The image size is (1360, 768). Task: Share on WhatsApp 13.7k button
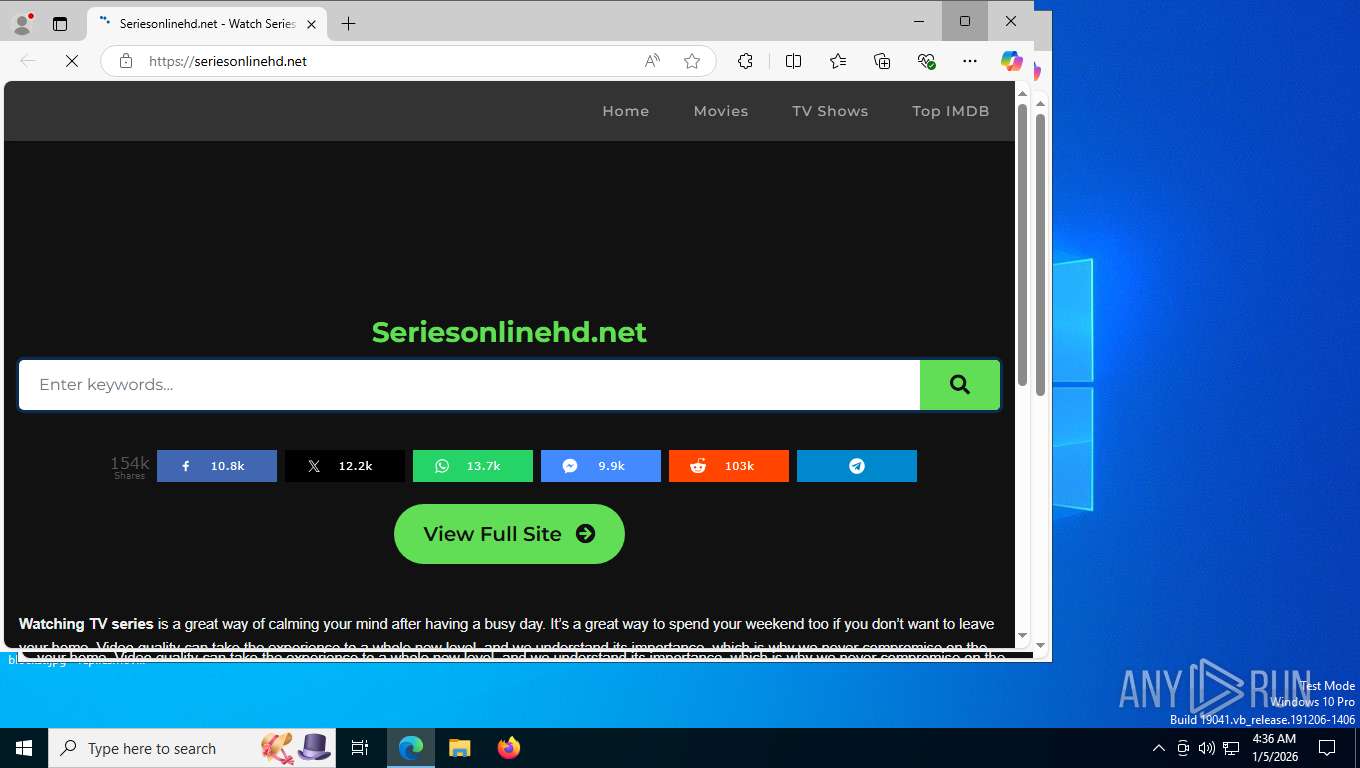tap(473, 466)
